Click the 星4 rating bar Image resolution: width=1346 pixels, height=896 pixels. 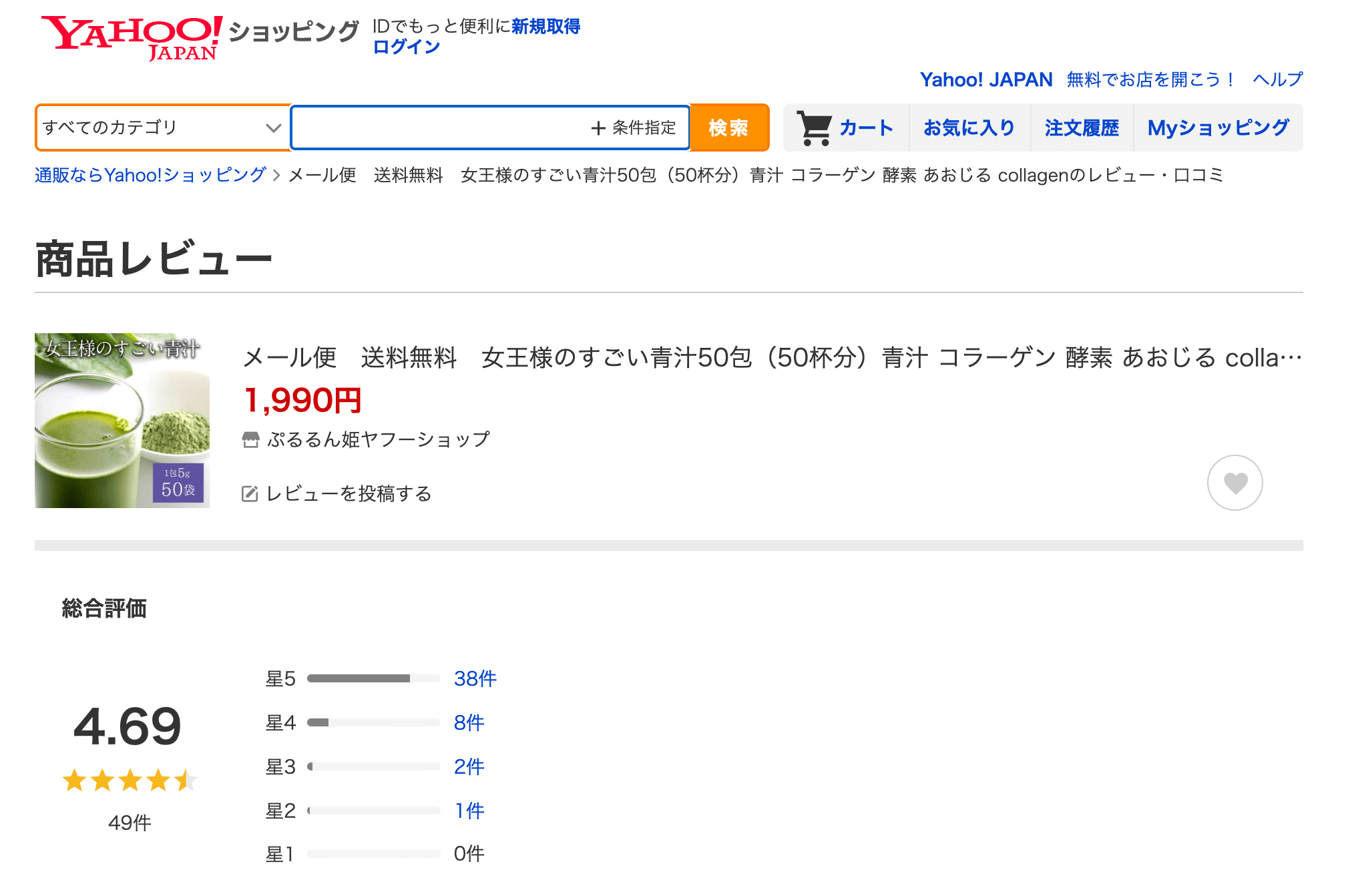pos(373,722)
